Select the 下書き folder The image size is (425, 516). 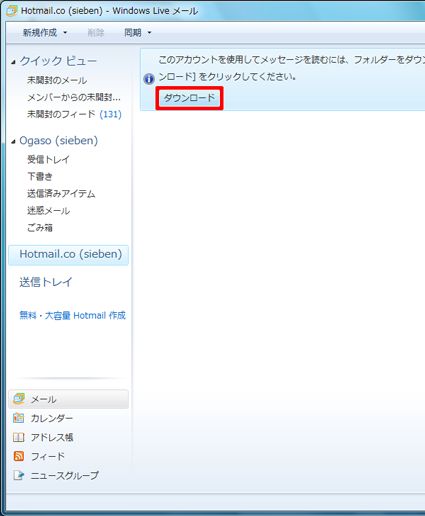tap(40, 176)
